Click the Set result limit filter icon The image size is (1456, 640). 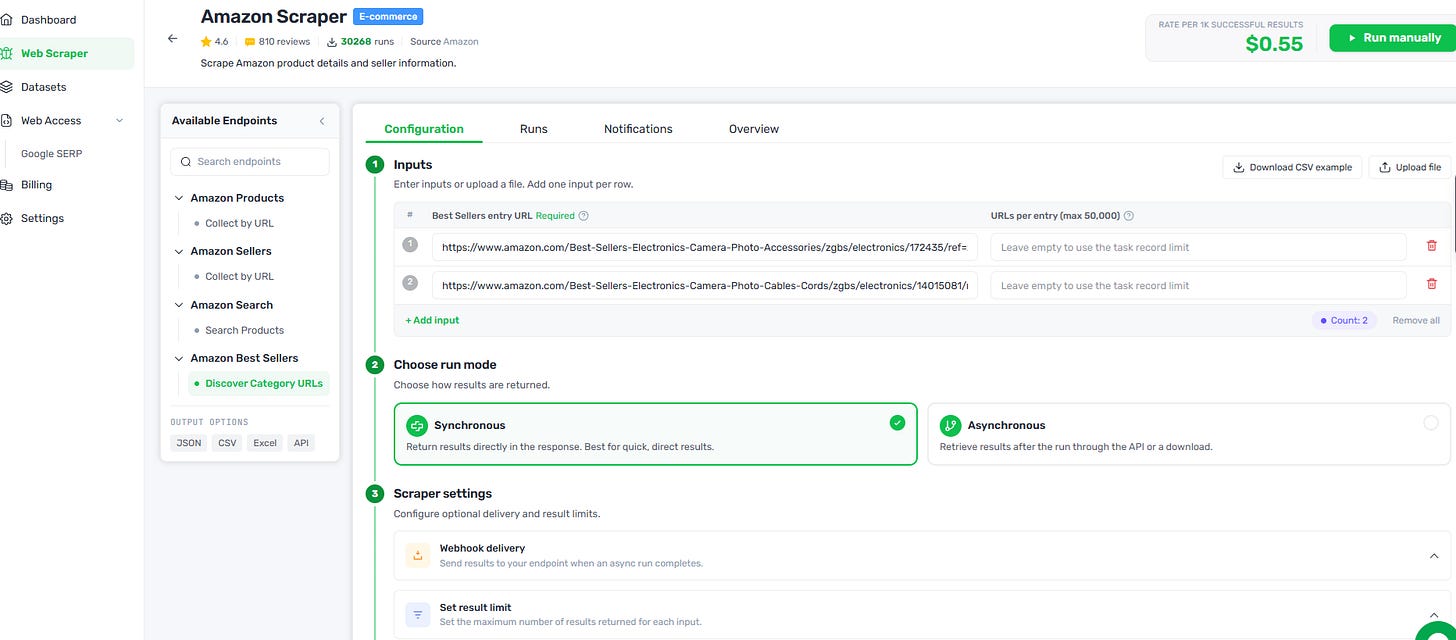pos(418,614)
